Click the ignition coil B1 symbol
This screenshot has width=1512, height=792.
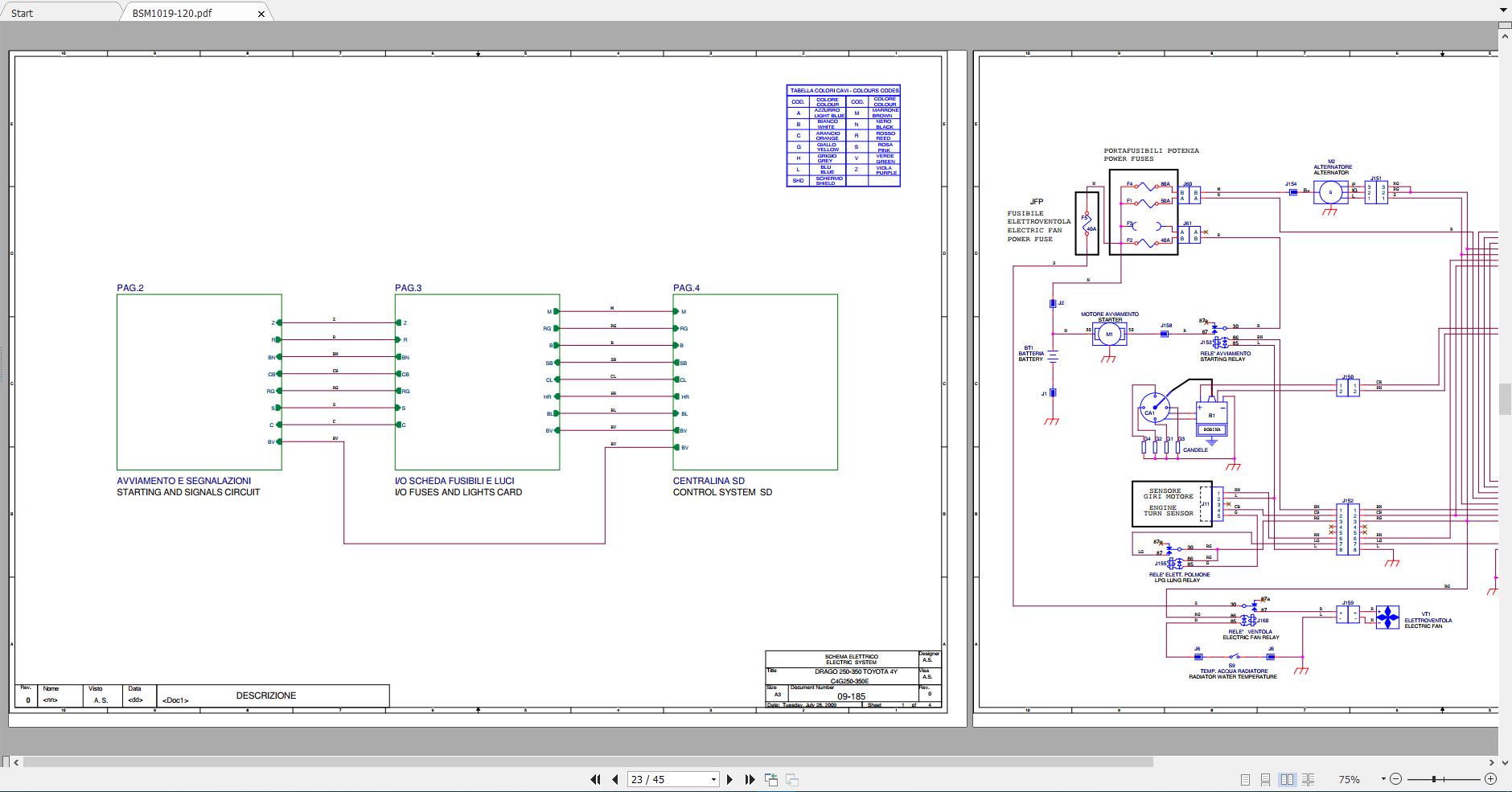click(1211, 418)
